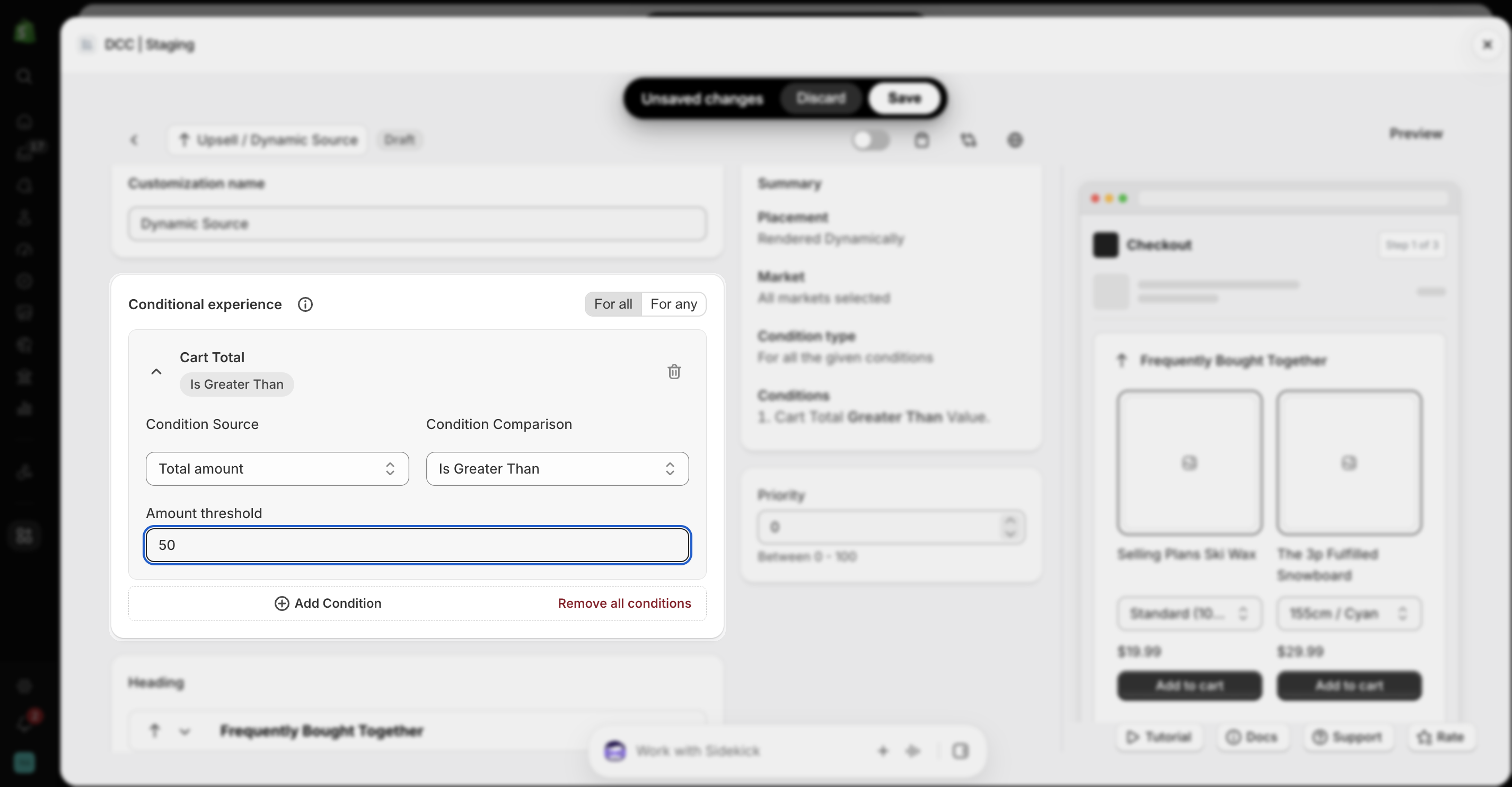Click Remove all conditions
1512x787 pixels.
tap(624, 603)
